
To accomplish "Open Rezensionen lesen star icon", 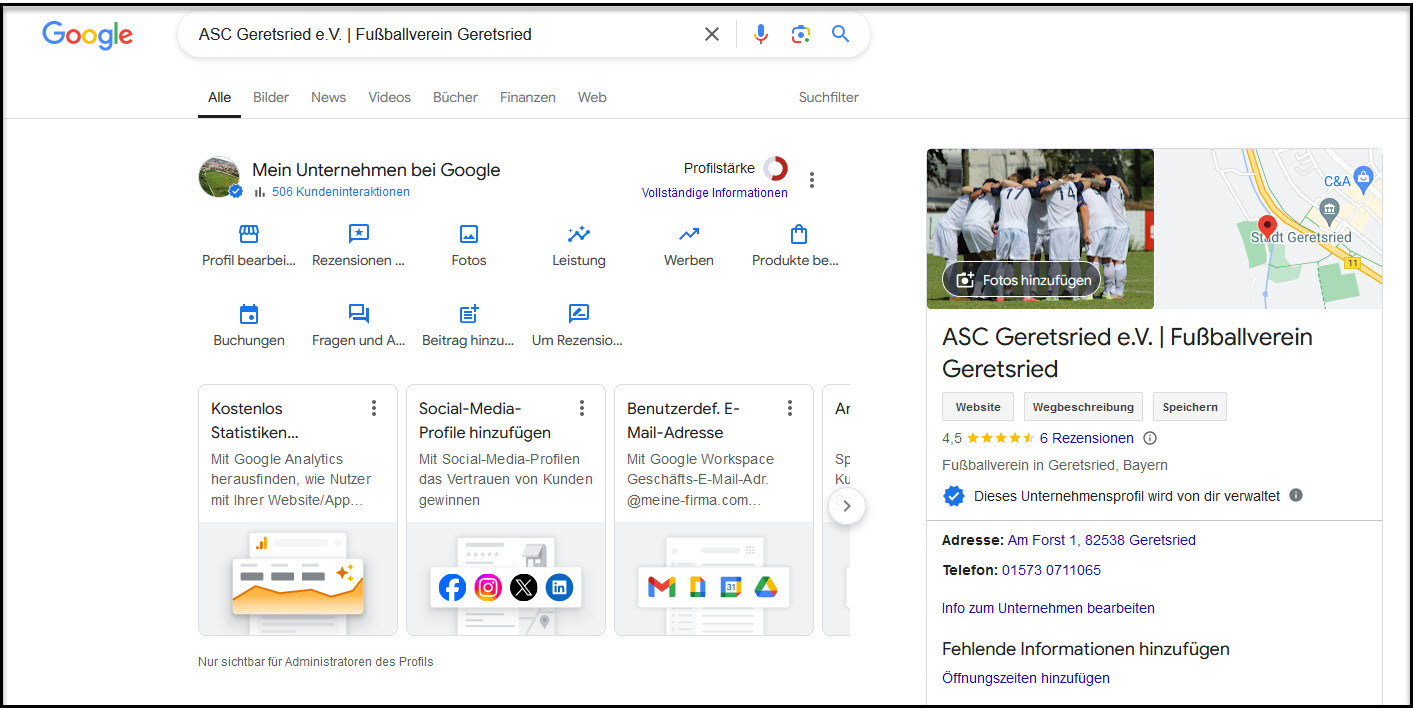I will (x=359, y=234).
